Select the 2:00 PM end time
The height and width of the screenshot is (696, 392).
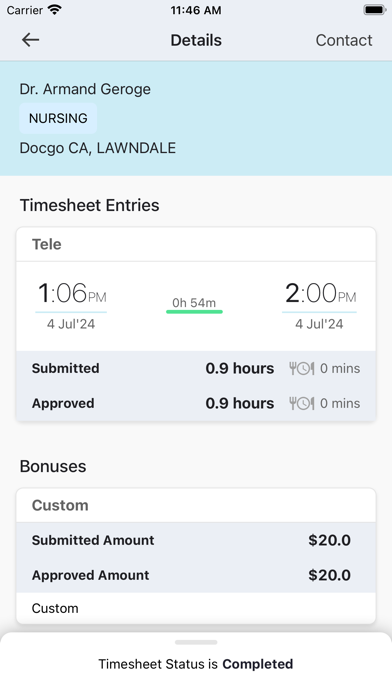click(x=320, y=294)
